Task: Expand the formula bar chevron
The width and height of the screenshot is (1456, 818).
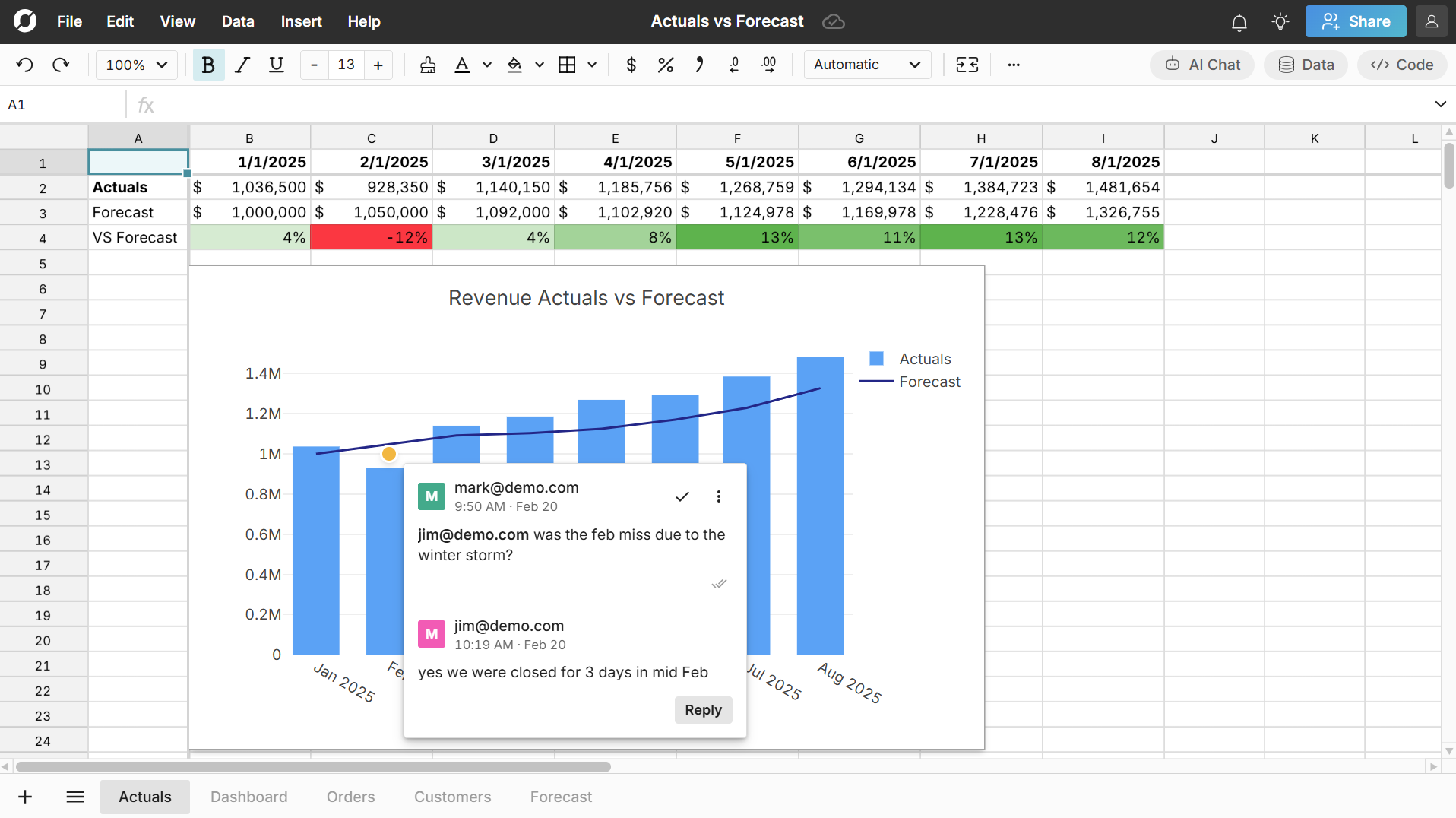Action: click(1440, 104)
